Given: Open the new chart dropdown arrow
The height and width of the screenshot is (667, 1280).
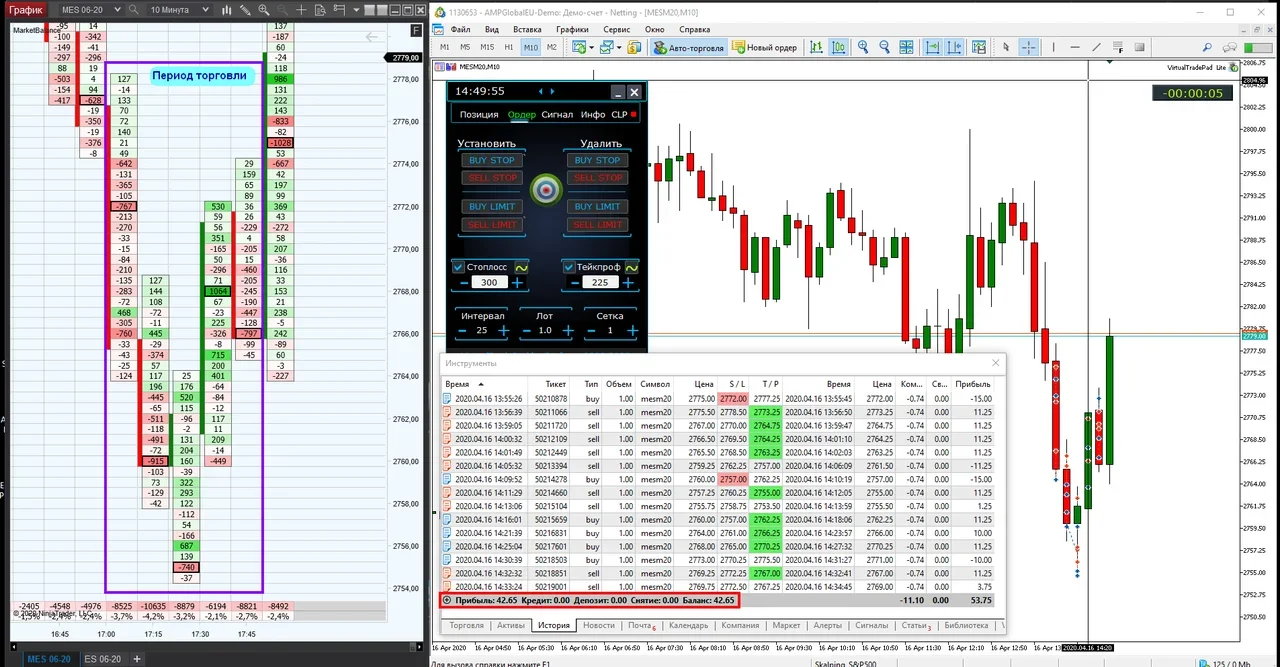Looking at the screenshot, I should tap(593, 48).
